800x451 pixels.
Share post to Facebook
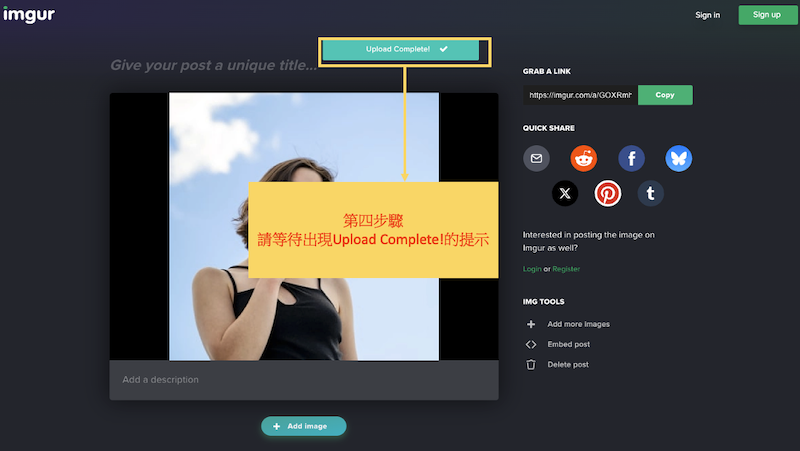(631, 158)
